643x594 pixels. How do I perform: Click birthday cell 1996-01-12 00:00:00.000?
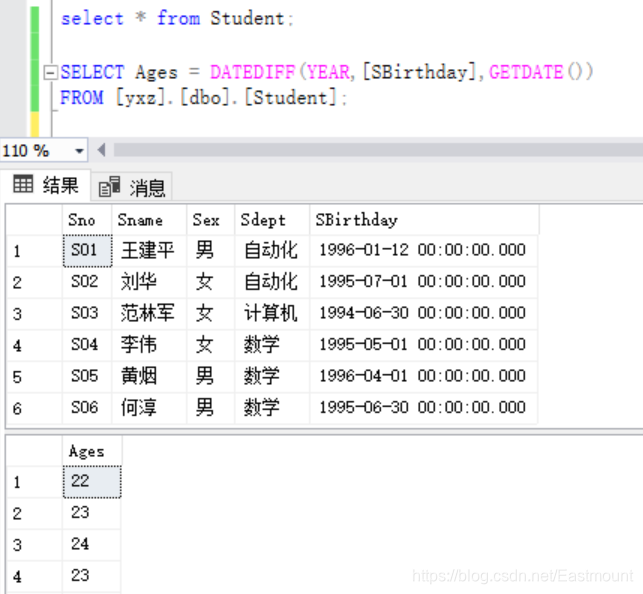point(424,251)
